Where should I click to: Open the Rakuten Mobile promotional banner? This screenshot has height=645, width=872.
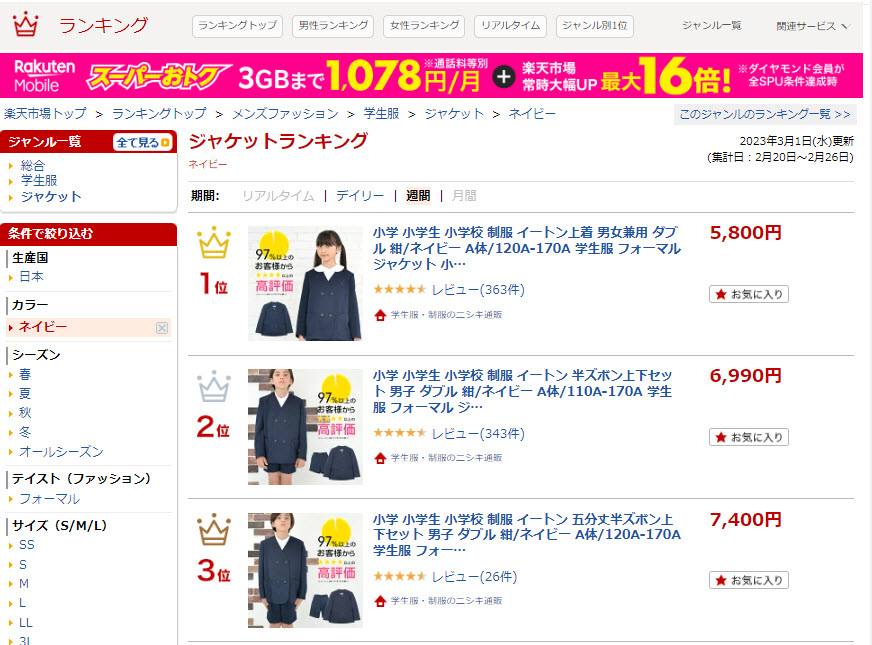[x=431, y=76]
